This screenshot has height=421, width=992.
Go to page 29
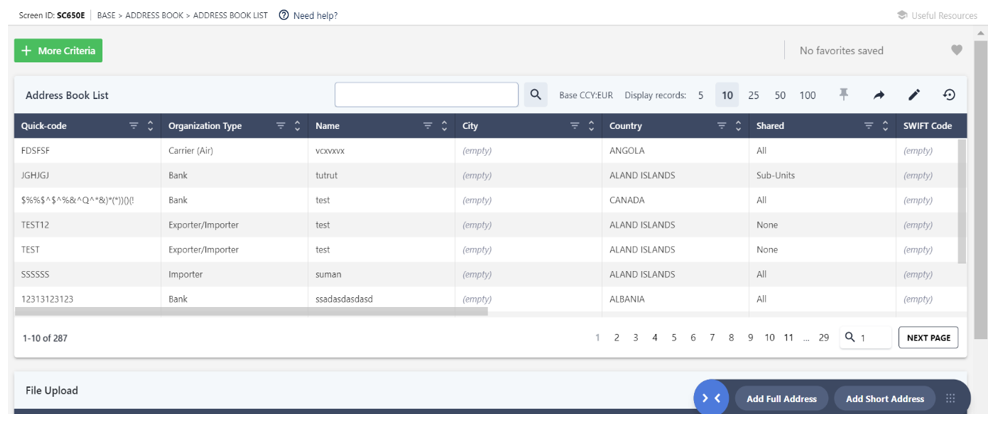coord(823,338)
